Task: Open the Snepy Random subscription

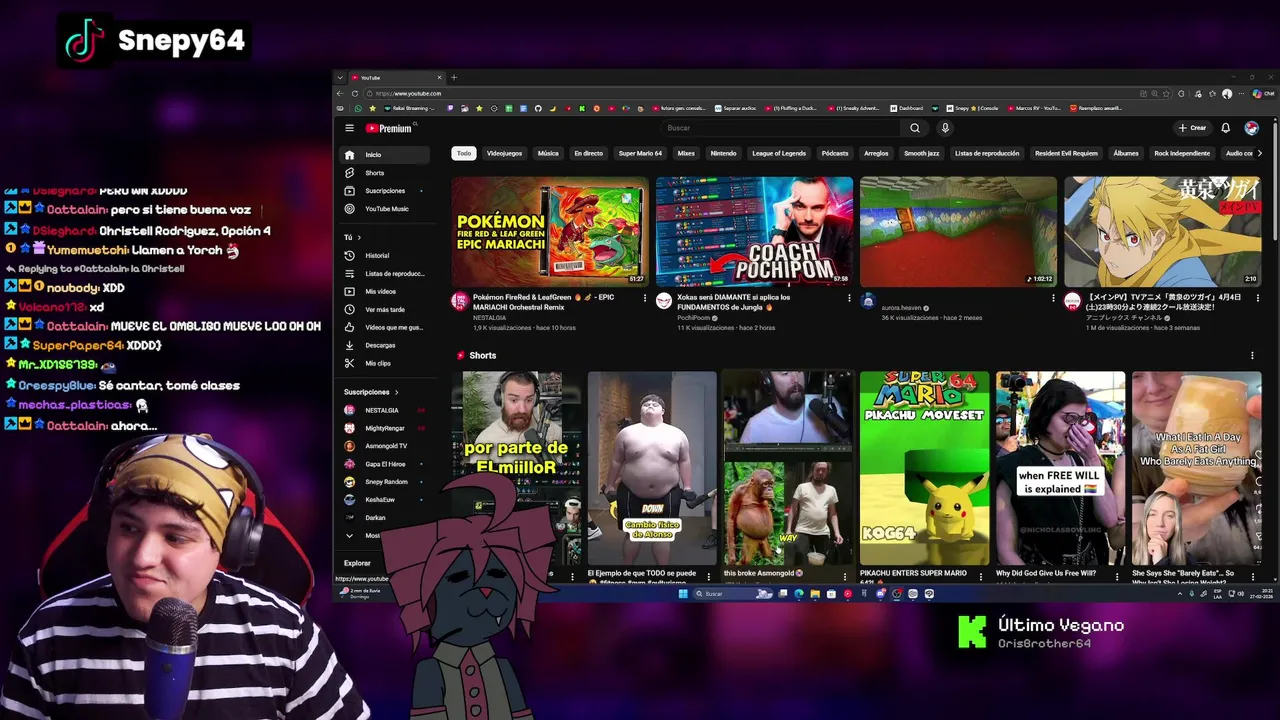Action: point(385,482)
